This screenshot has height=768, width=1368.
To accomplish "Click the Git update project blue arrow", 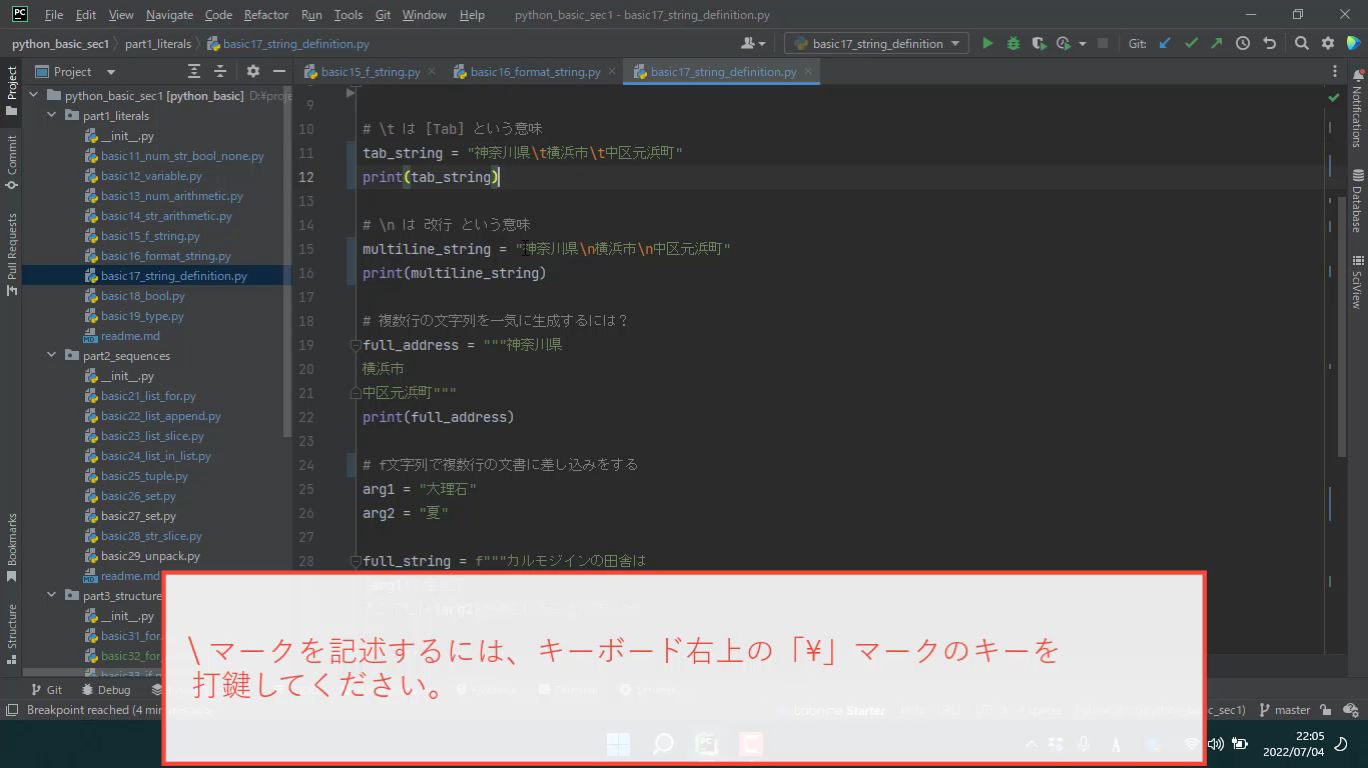I will coord(1164,43).
